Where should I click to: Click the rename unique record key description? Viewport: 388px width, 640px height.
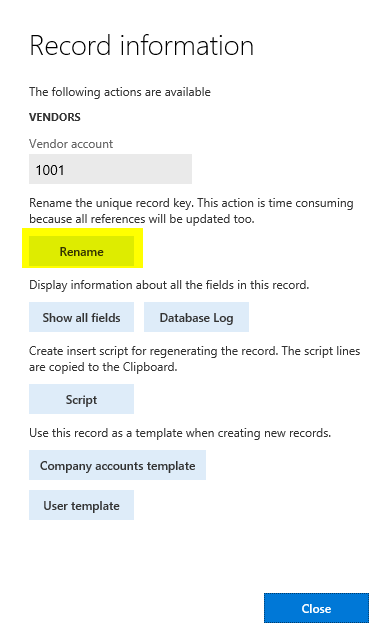191,211
